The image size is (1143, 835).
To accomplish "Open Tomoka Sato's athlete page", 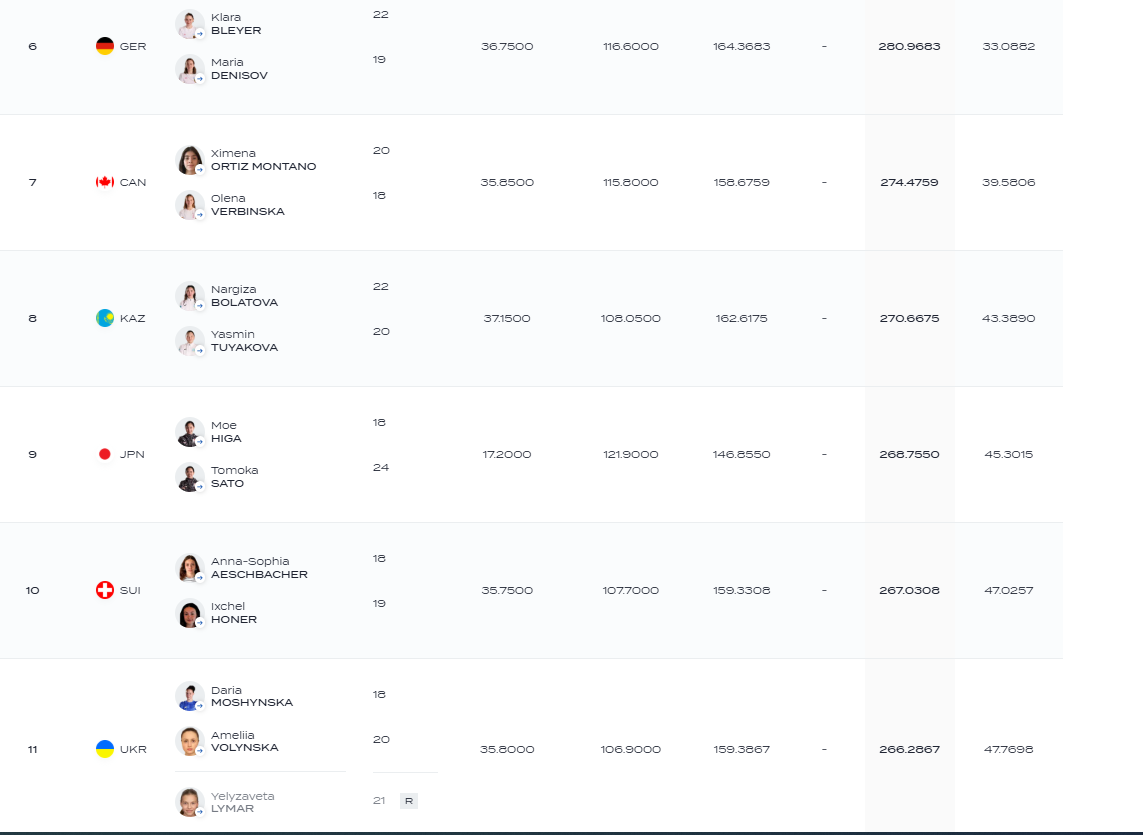I will coord(235,477).
